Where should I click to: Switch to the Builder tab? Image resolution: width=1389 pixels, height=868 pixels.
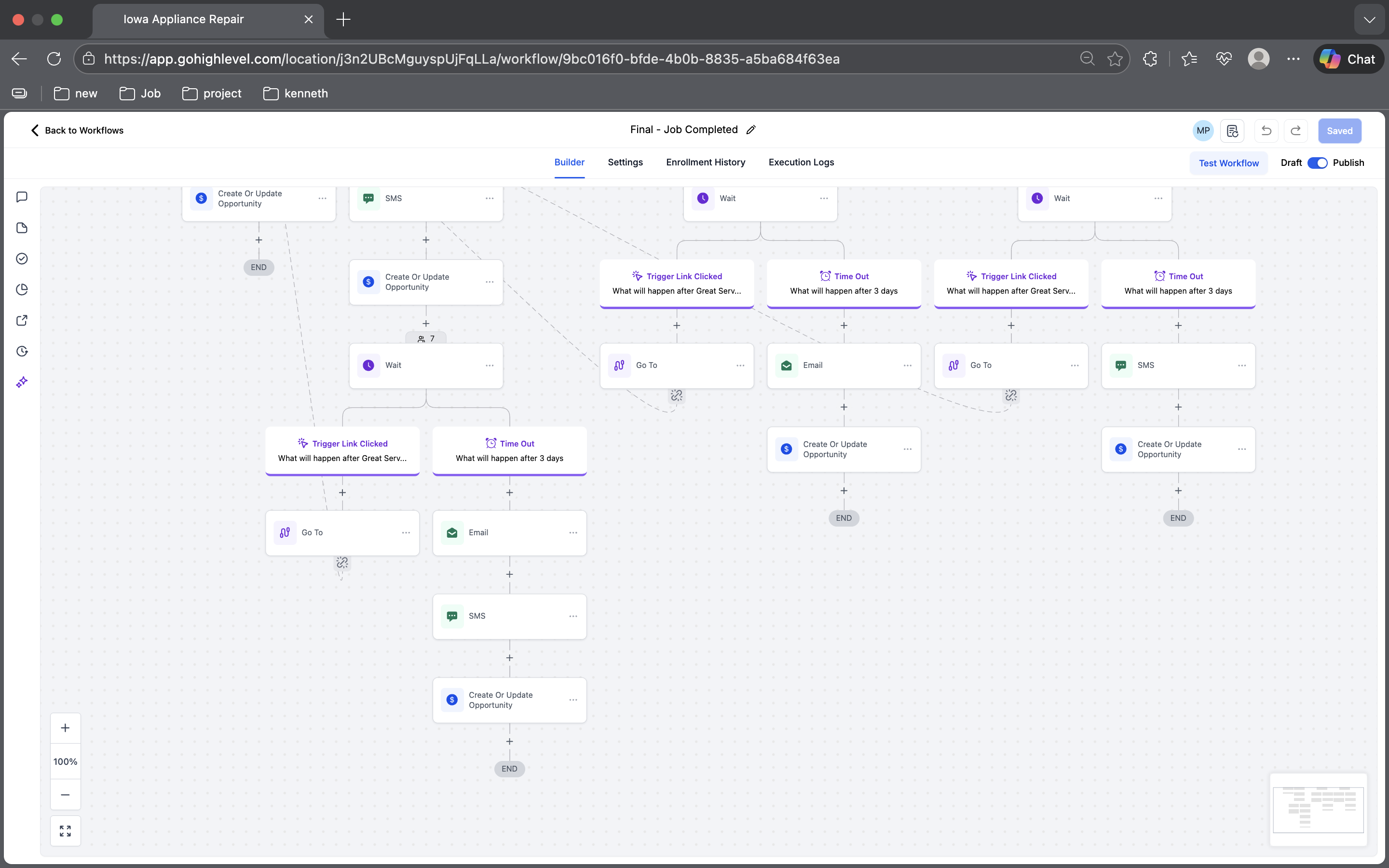[x=570, y=163]
